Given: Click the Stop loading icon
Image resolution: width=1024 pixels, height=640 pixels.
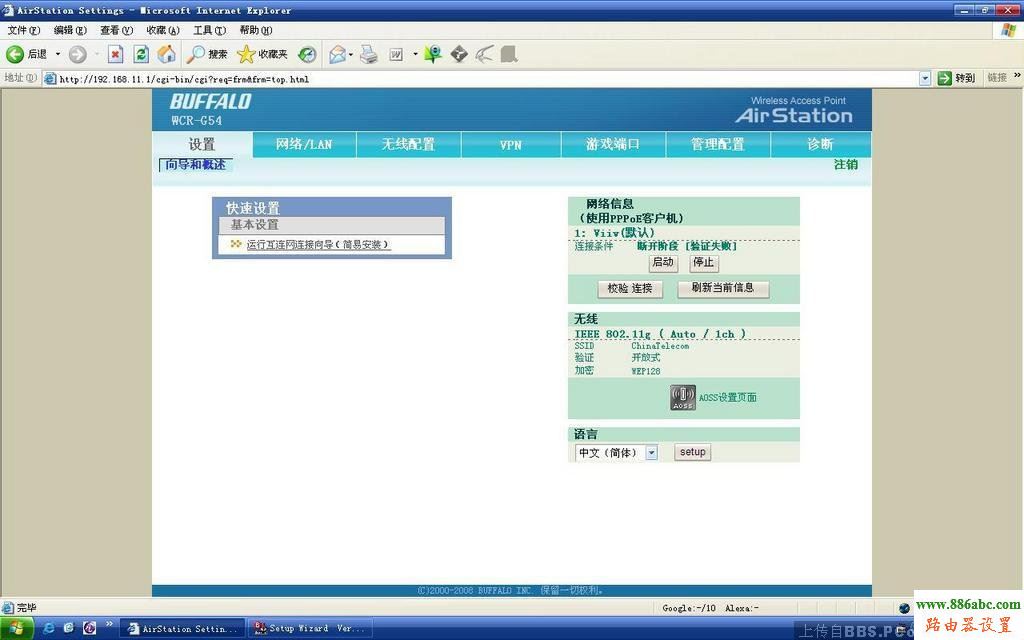Looking at the screenshot, I should 115,54.
